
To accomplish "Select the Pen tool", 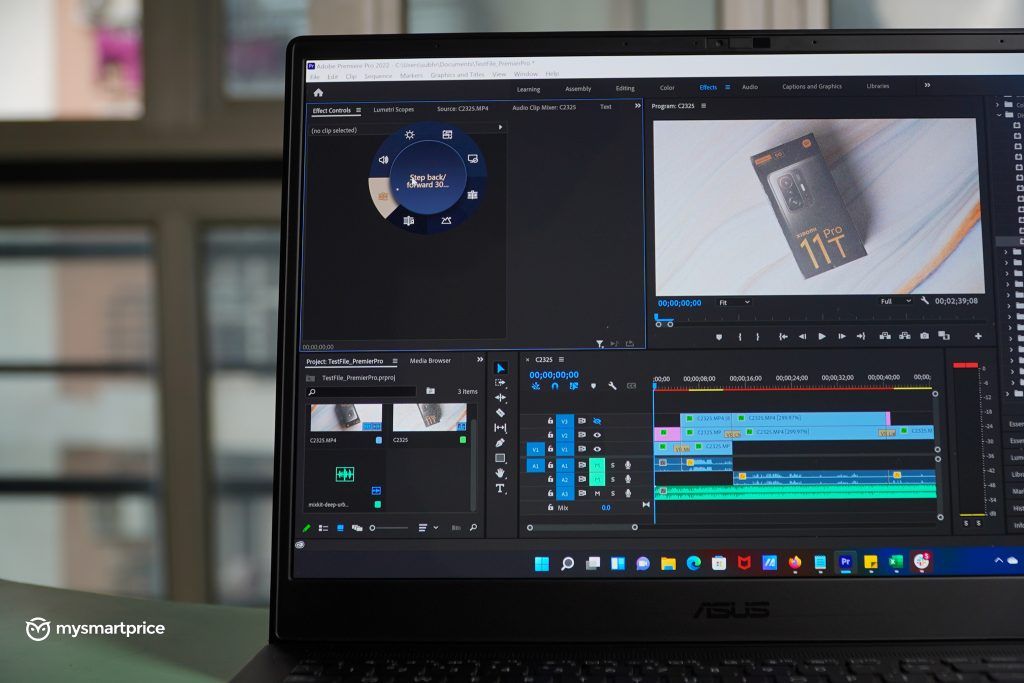I will click(500, 442).
